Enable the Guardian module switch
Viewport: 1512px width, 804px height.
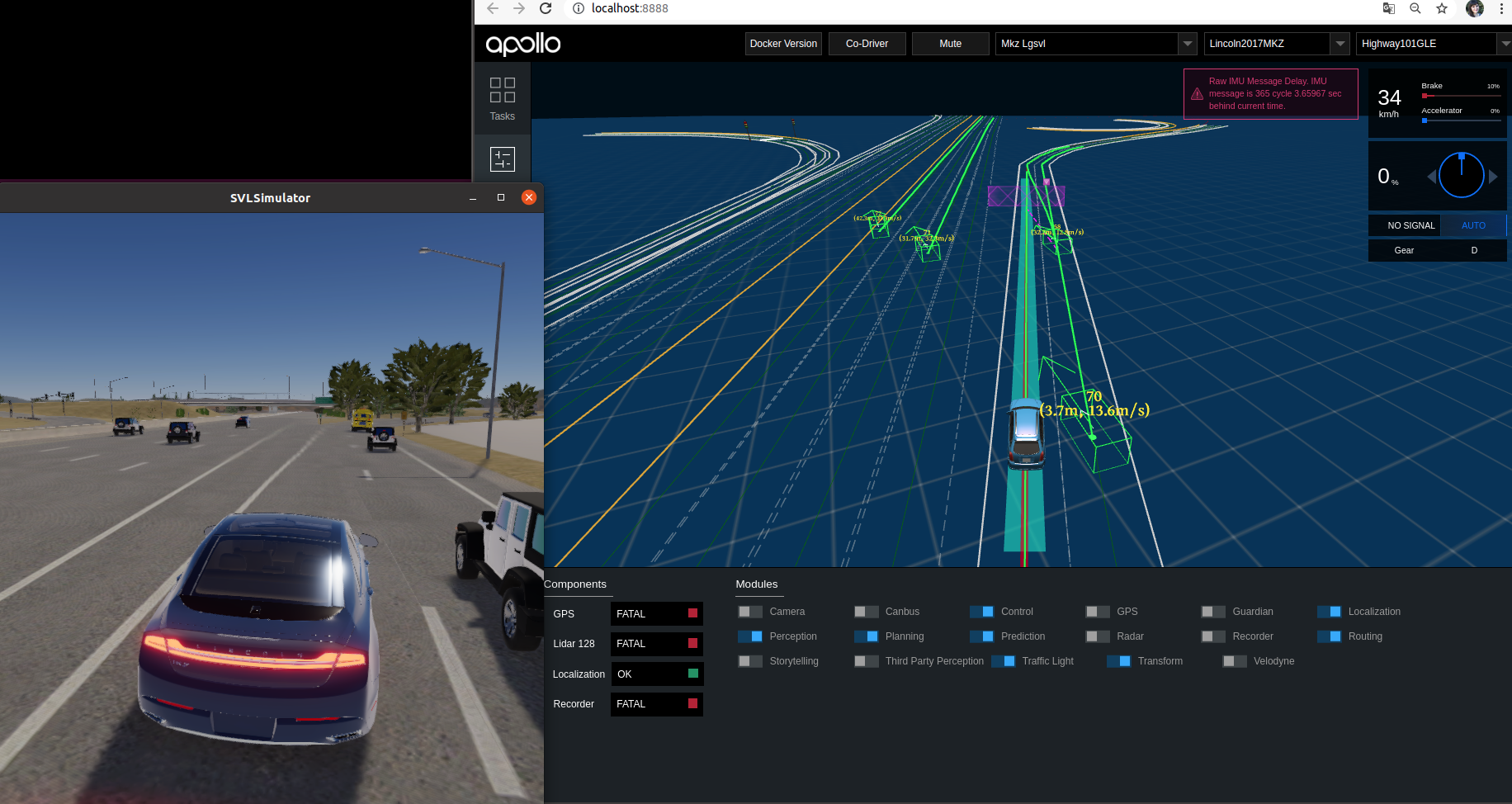coord(1213,612)
